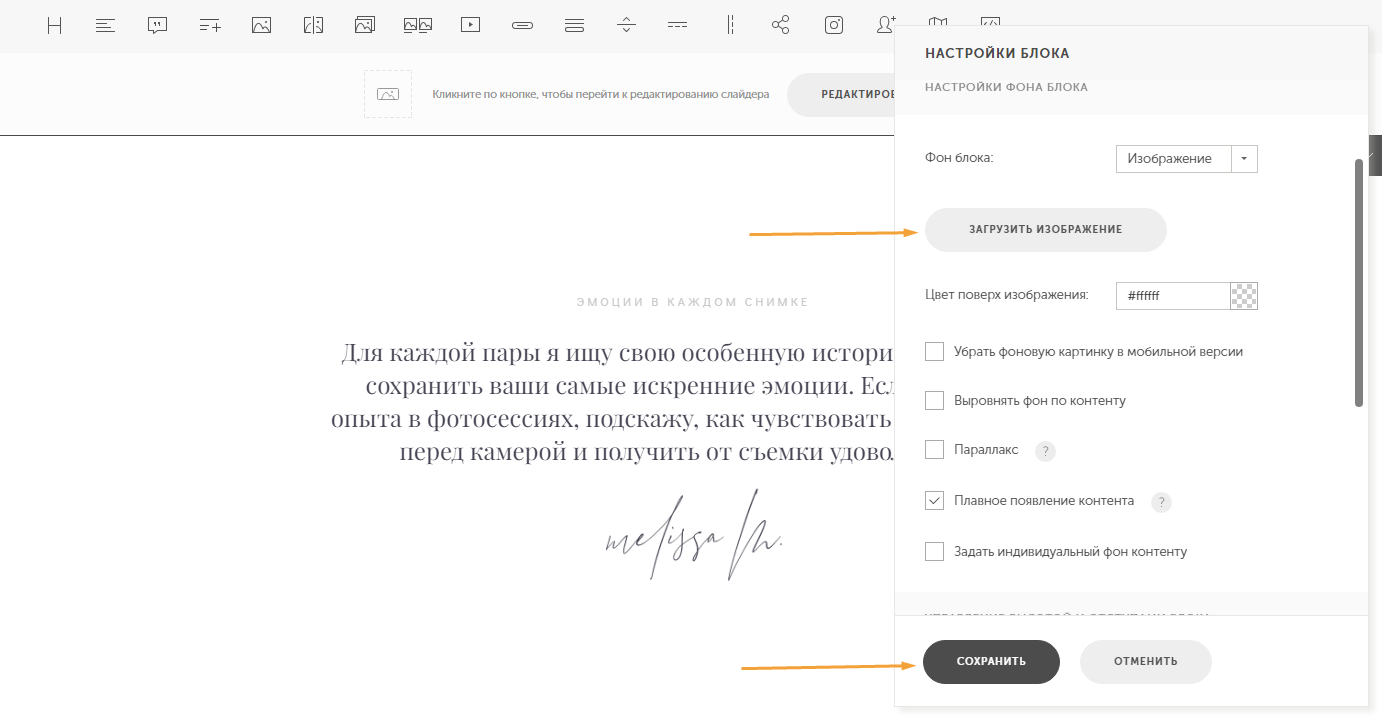Click the Настройки блока panel title
The image size is (1382, 724).
click(997, 53)
